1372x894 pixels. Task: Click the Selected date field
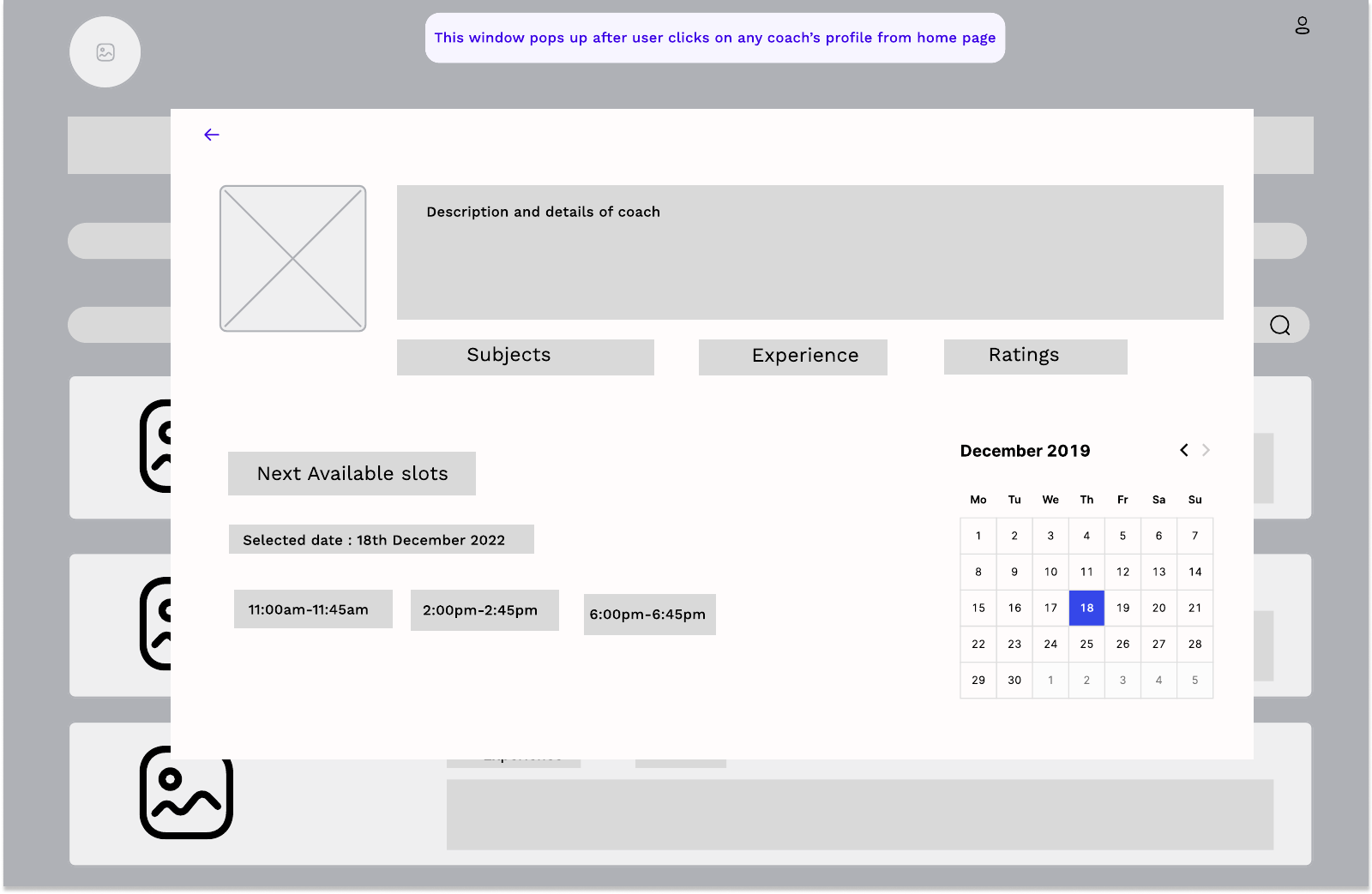(382, 539)
